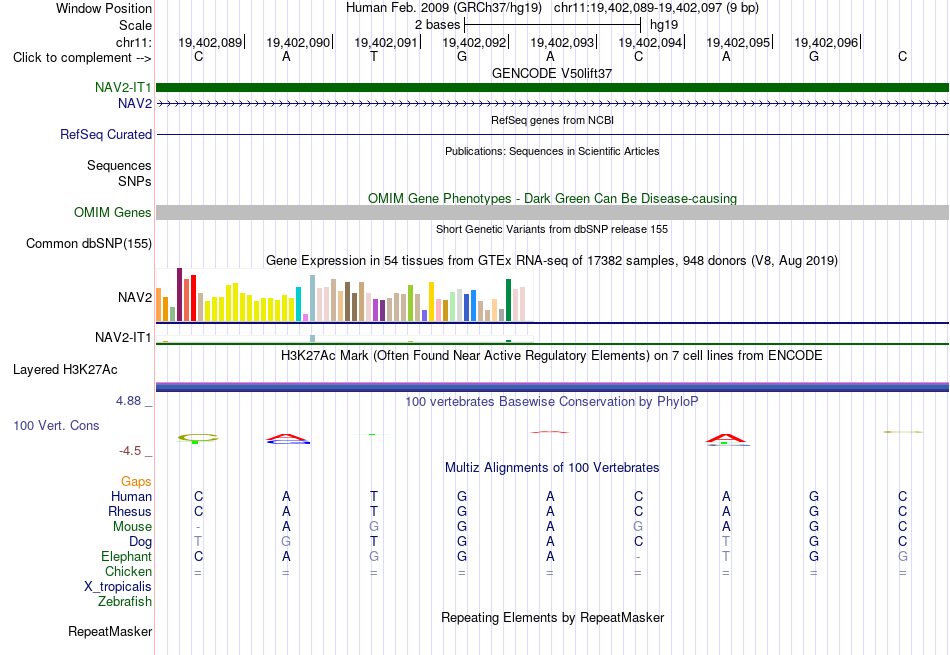Image resolution: width=950 pixels, height=655 pixels.
Task: Click the Mouse species label
Action: pyautogui.click(x=132, y=527)
